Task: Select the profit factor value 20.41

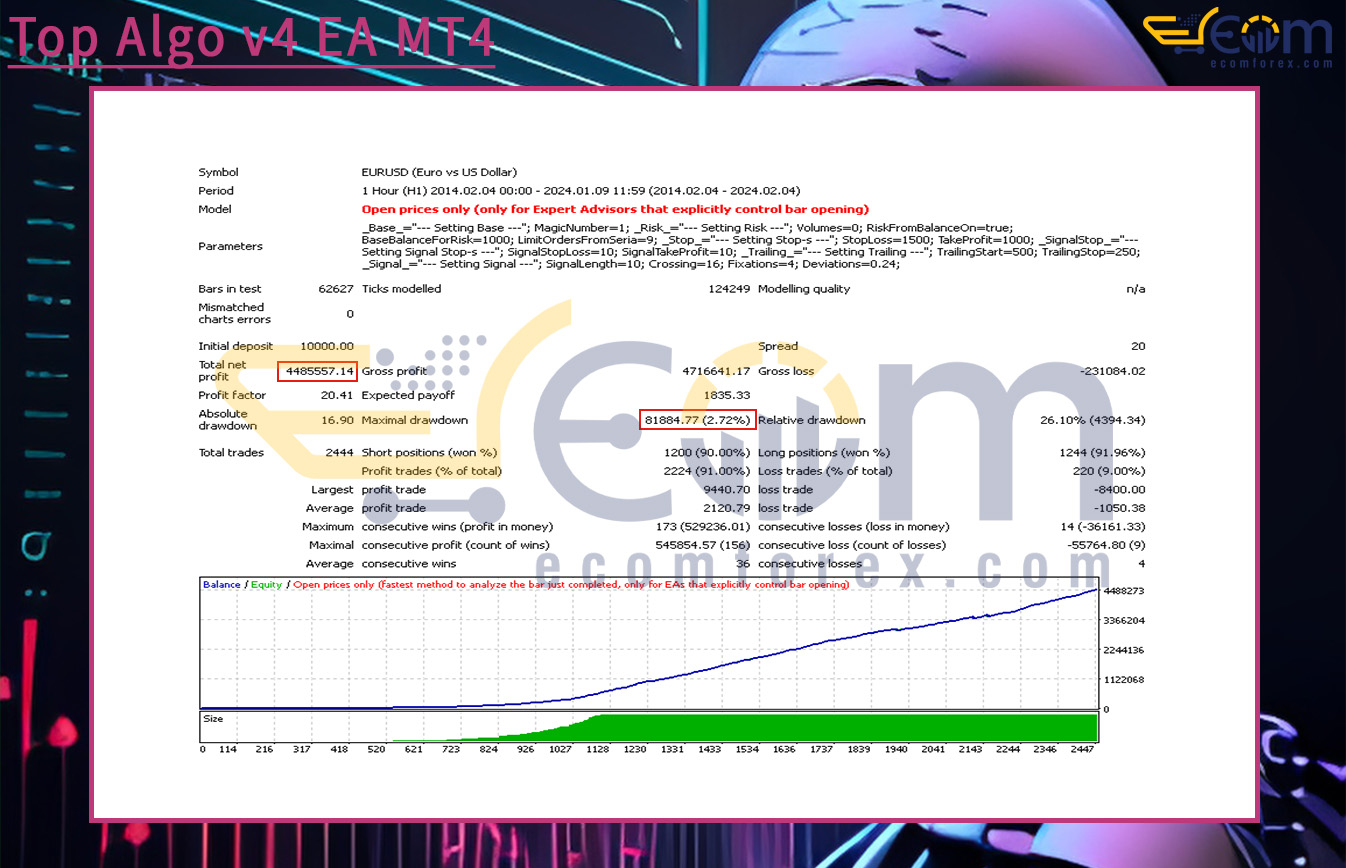Action: click(338, 395)
